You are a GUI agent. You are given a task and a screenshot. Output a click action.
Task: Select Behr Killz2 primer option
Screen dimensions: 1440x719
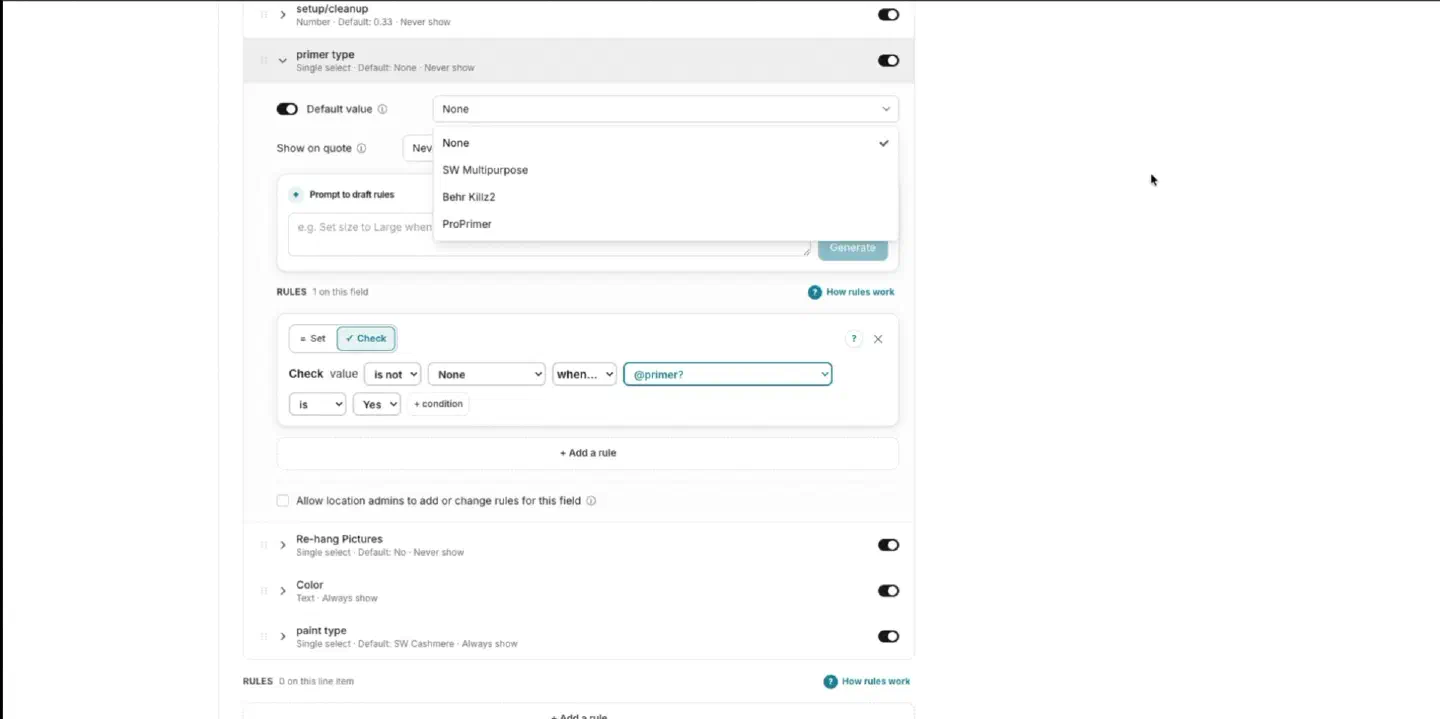[666, 197]
